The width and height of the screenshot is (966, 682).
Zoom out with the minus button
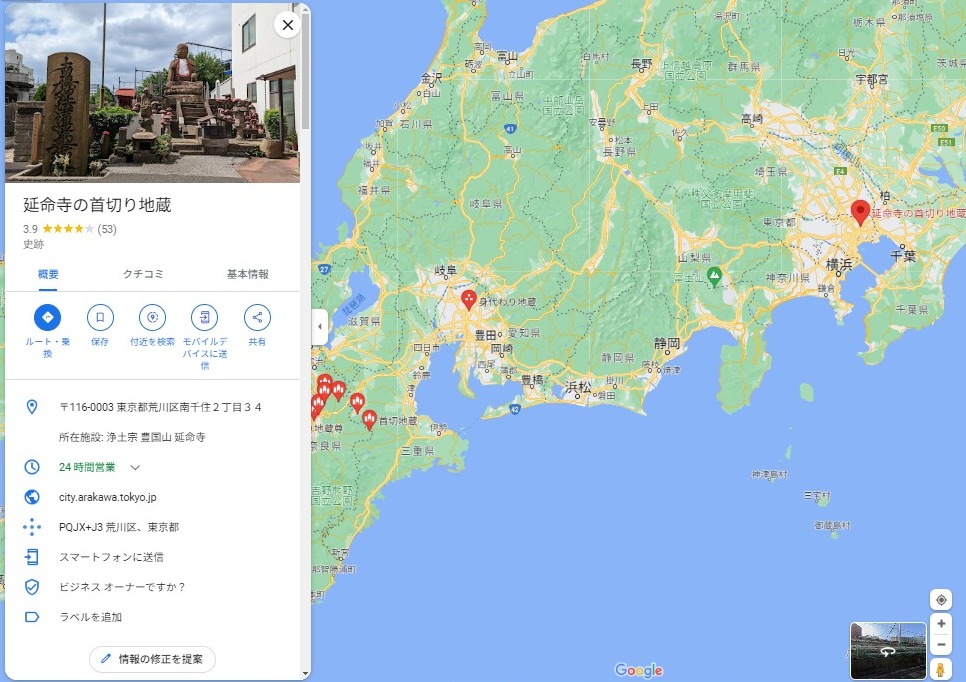(941, 645)
